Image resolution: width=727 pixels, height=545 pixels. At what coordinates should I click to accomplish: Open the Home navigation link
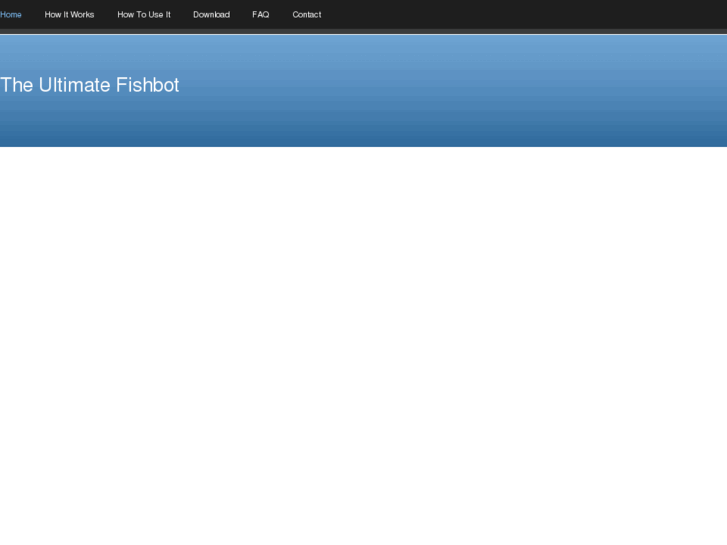pyautogui.click(x=11, y=15)
